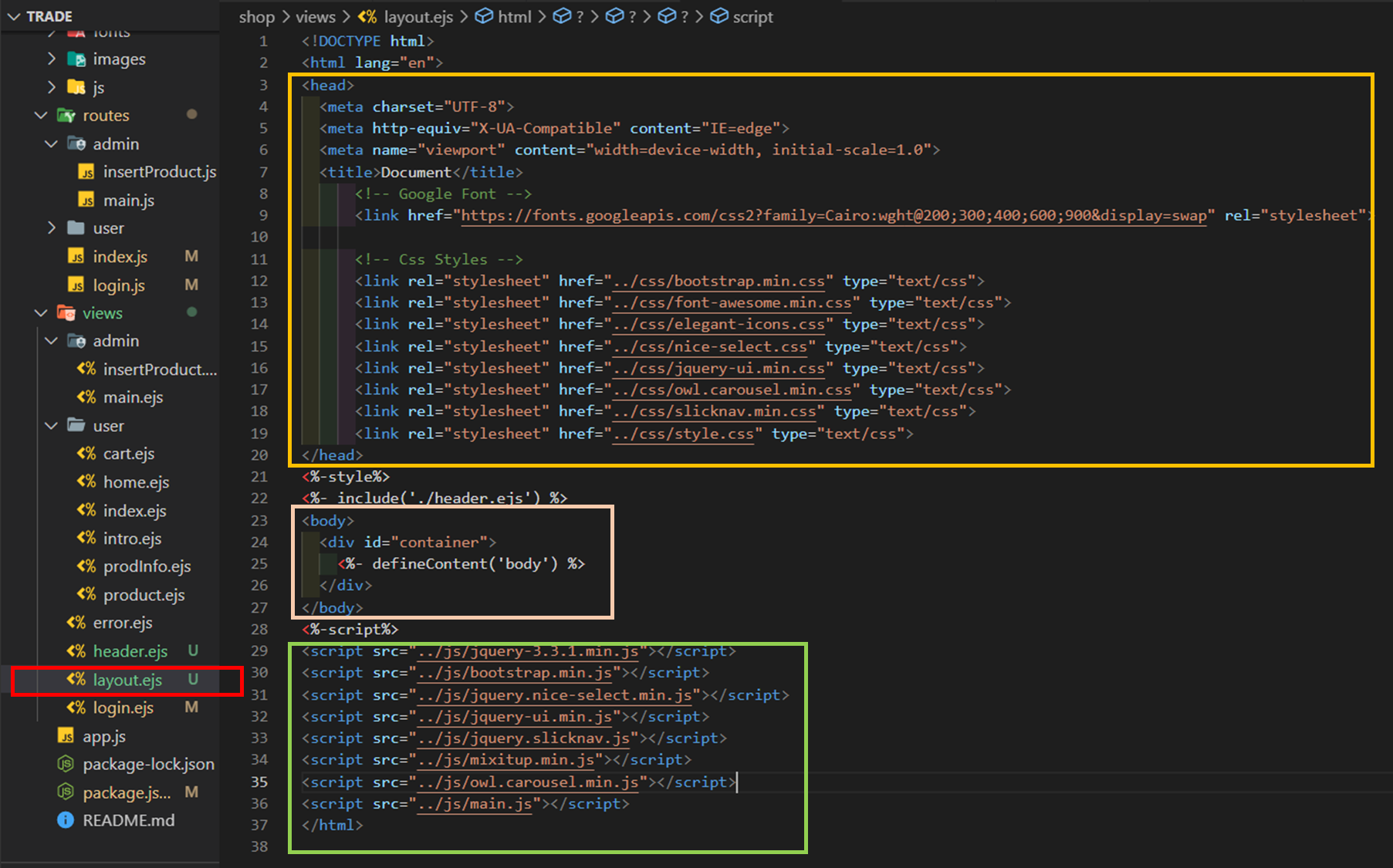1393x868 pixels.
Task: Expand the user folder under routes
Action: (x=52, y=228)
